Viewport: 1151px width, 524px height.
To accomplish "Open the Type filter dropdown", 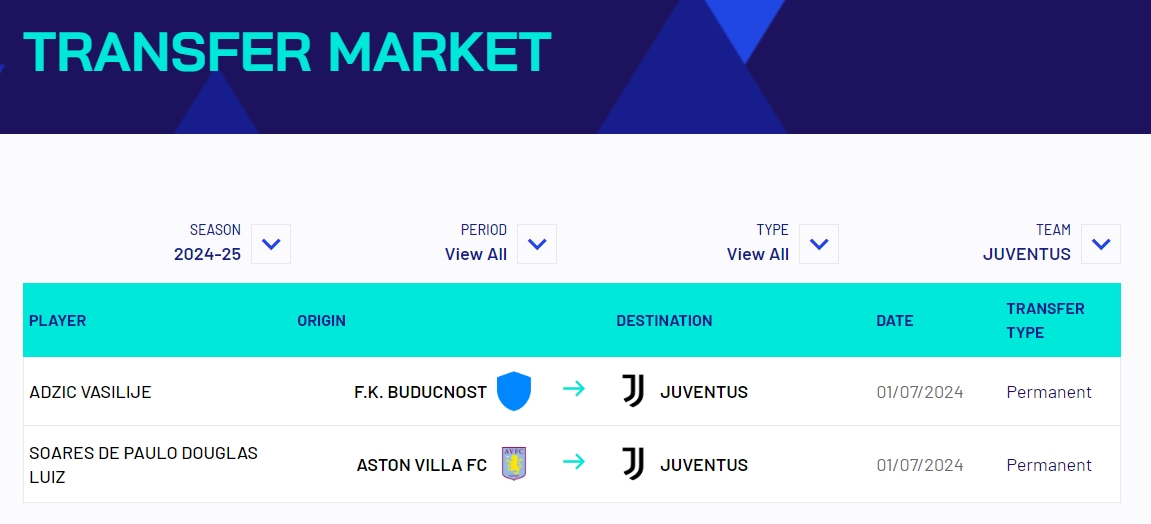I will [819, 244].
